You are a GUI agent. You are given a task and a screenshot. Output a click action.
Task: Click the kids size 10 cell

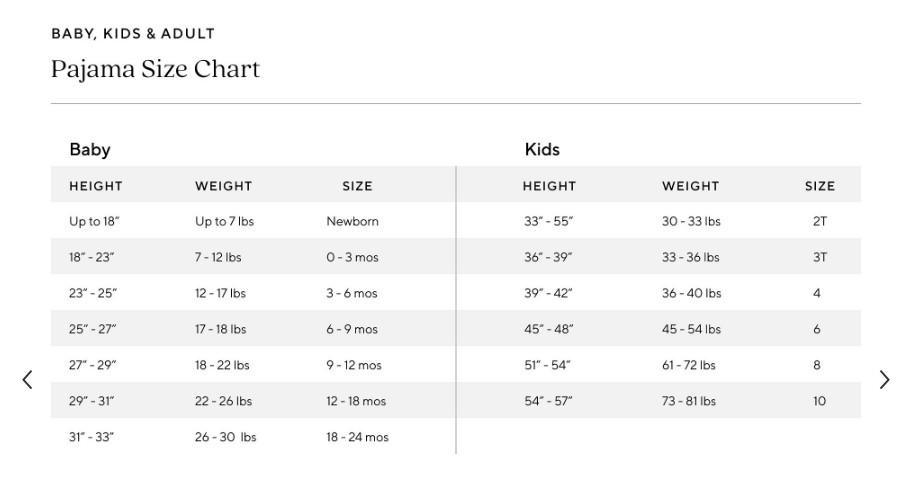[819, 401]
